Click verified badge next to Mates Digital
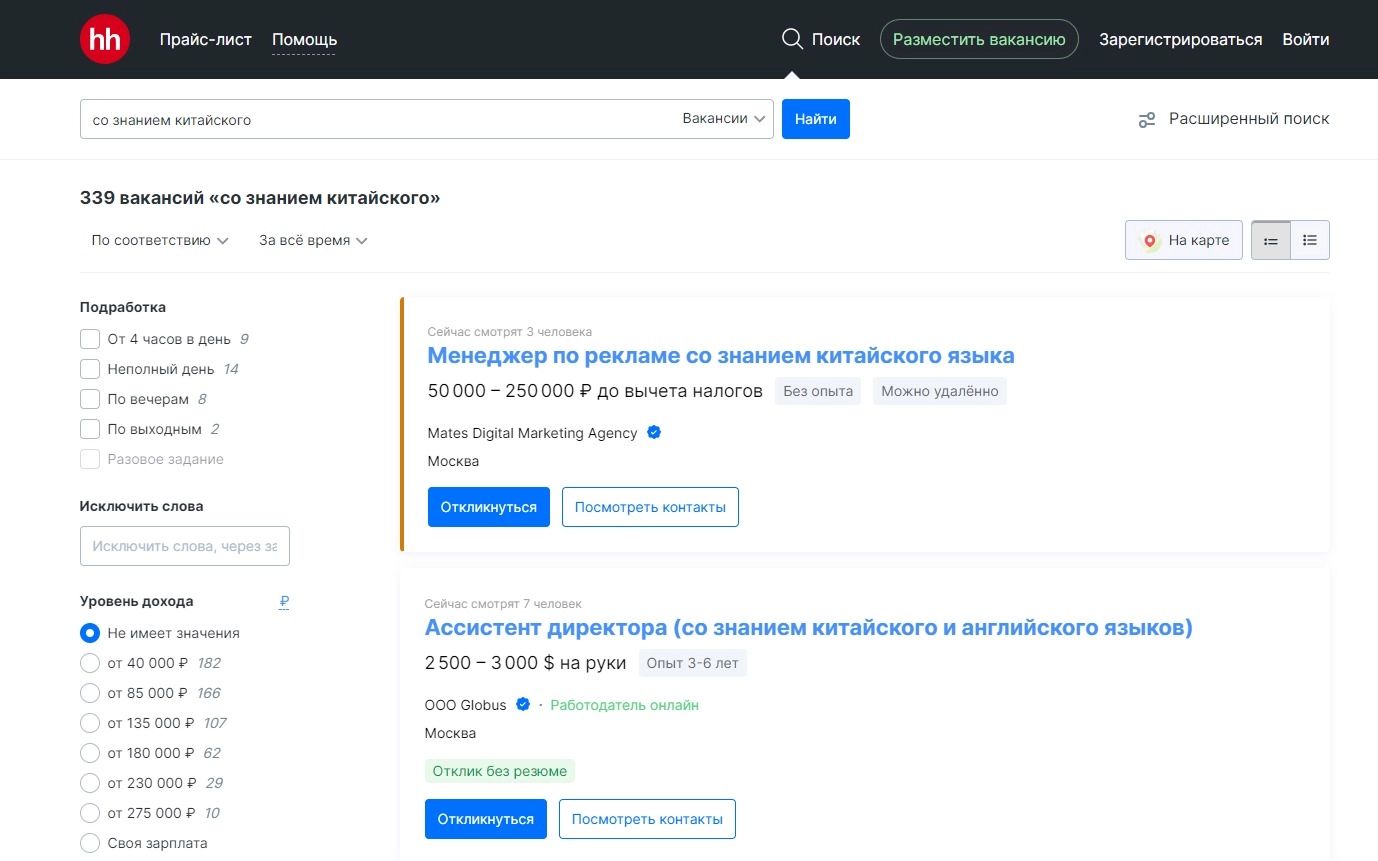Viewport: 1378px width, 861px height. pos(654,433)
